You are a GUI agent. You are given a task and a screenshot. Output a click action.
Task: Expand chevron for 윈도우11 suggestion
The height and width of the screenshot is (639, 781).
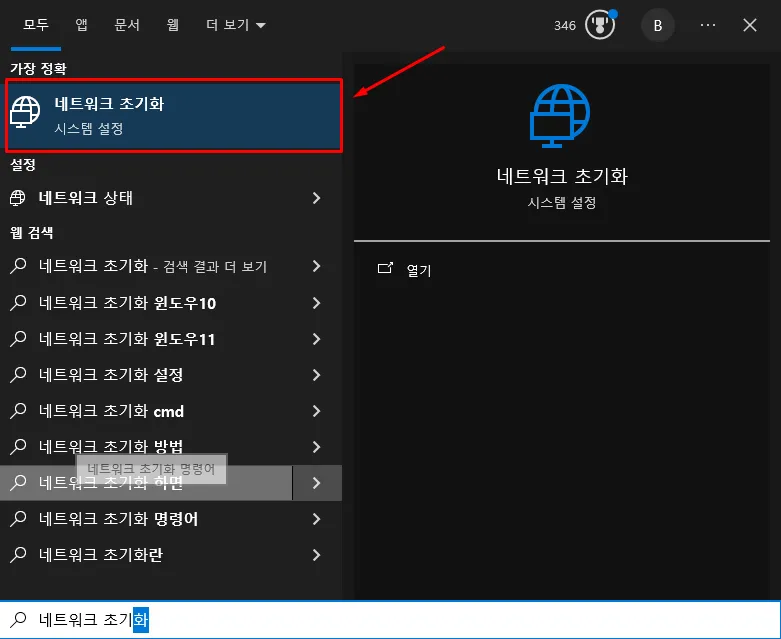(316, 339)
